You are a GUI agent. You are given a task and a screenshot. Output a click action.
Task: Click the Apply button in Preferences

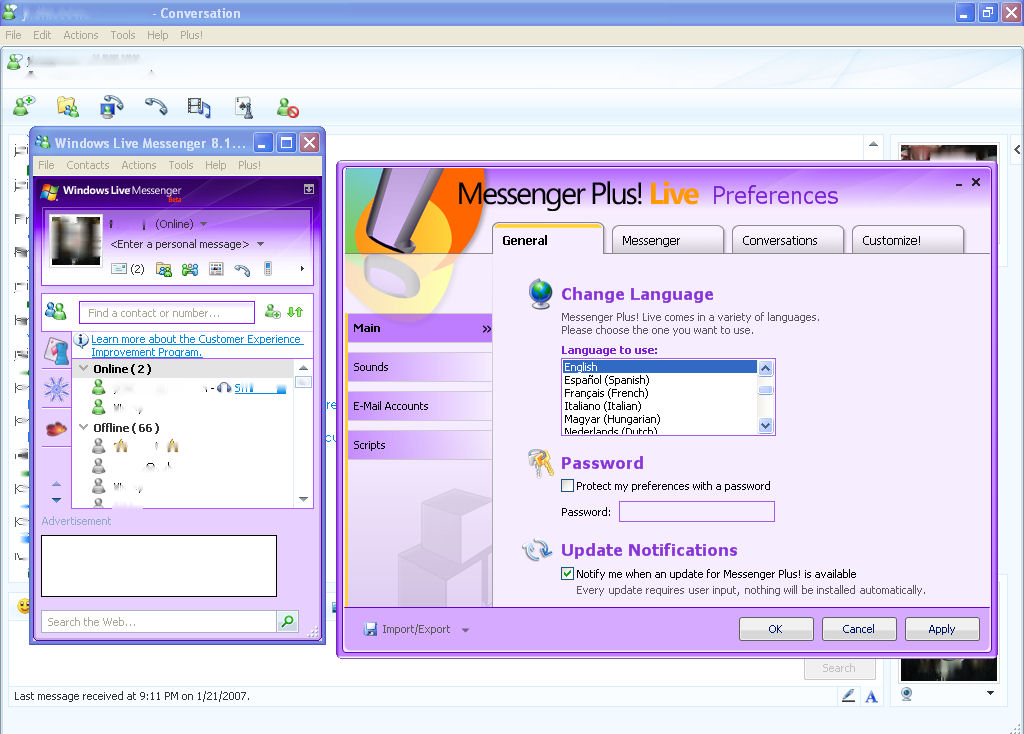(x=941, y=629)
